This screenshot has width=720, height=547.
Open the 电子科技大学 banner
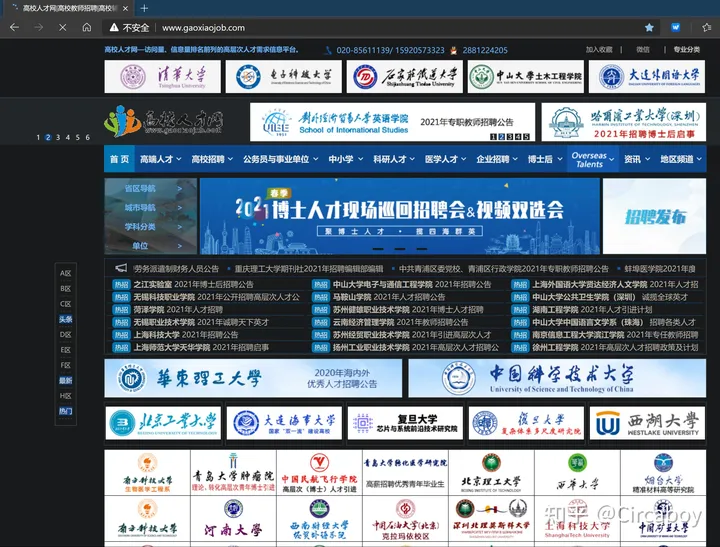click(284, 77)
